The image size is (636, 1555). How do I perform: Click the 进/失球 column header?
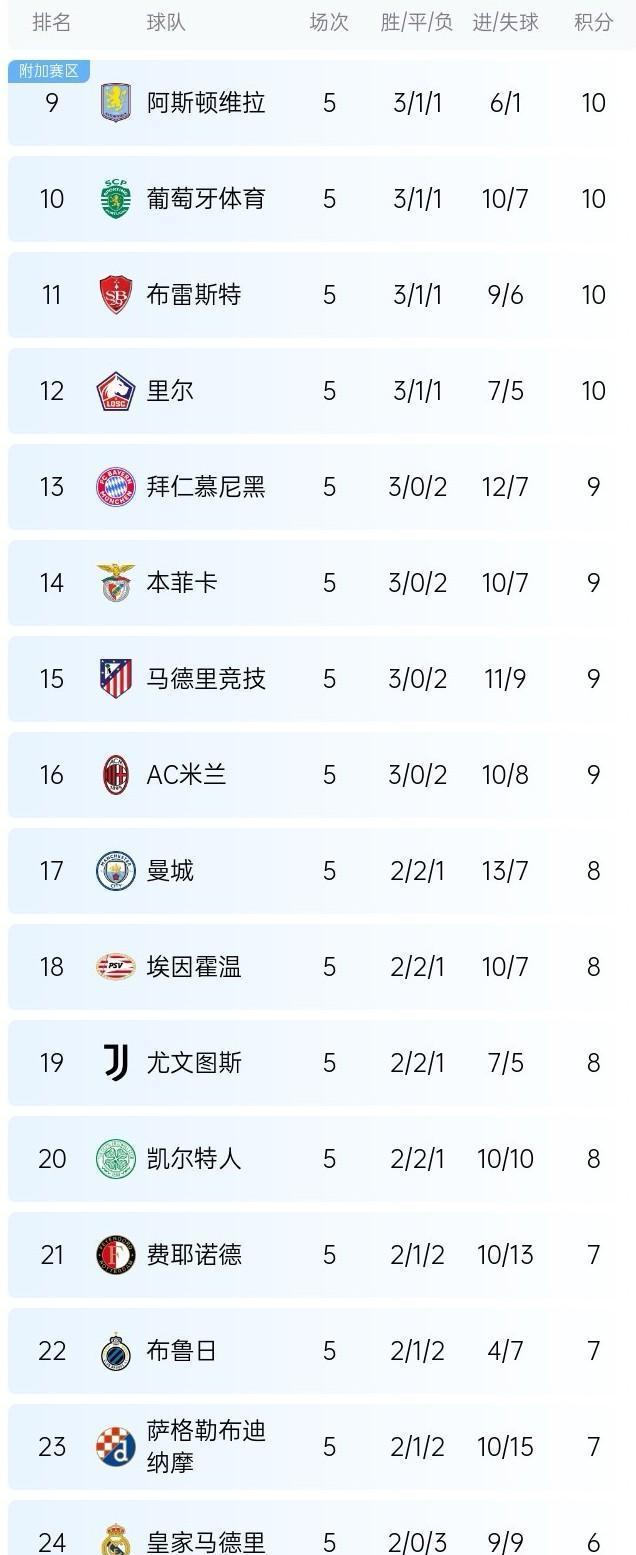coord(506,22)
